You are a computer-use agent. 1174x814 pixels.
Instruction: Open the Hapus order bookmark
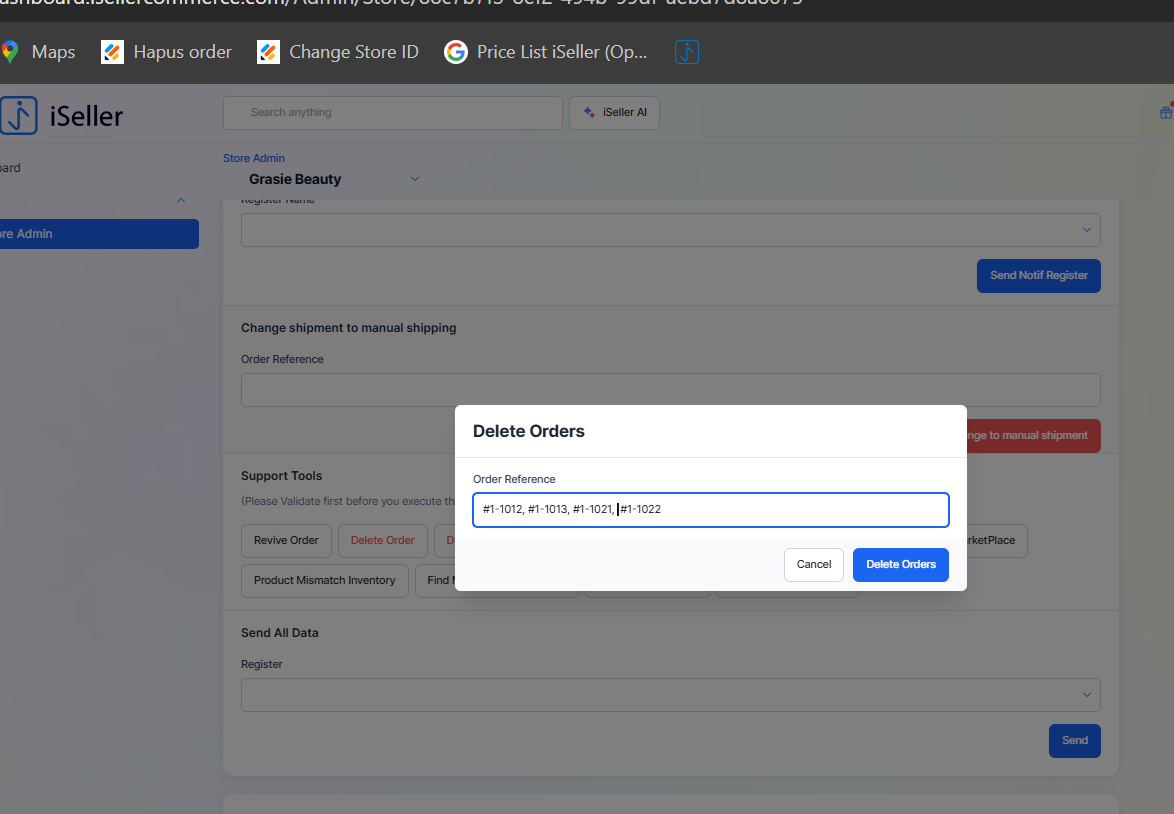pyautogui.click(x=167, y=52)
